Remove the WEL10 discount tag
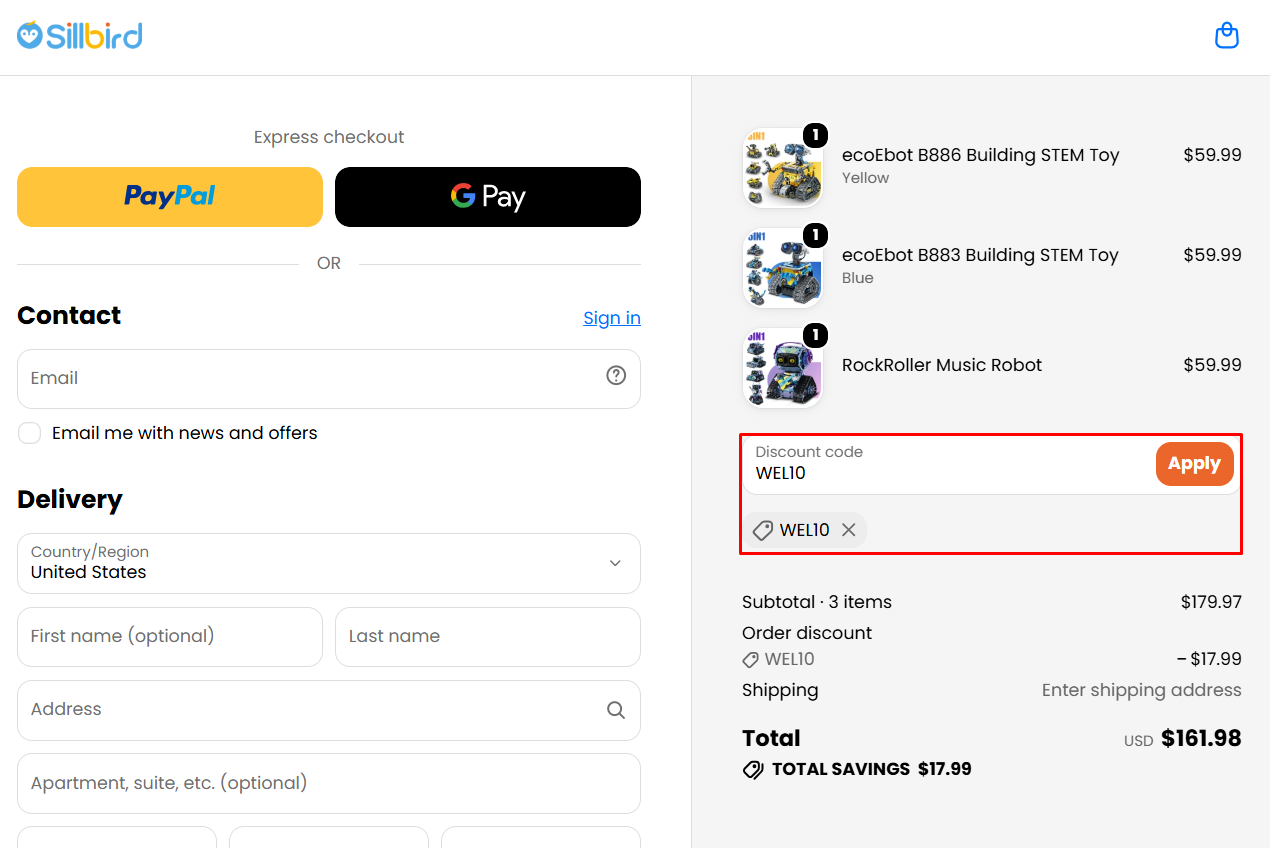This screenshot has height=848, width=1270. pyautogui.click(x=849, y=530)
